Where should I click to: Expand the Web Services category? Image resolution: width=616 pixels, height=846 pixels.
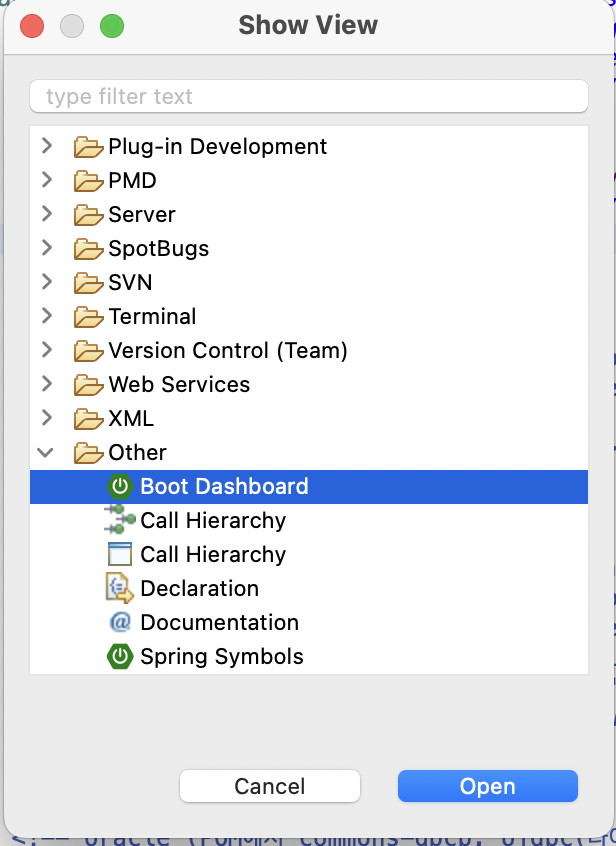pyautogui.click(x=47, y=384)
